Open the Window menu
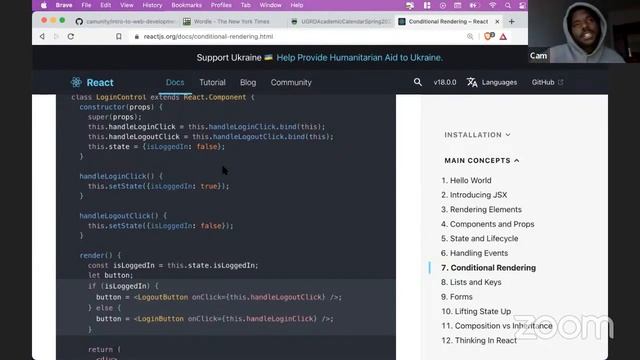Screen dimensions: 640x360 [271, 5]
